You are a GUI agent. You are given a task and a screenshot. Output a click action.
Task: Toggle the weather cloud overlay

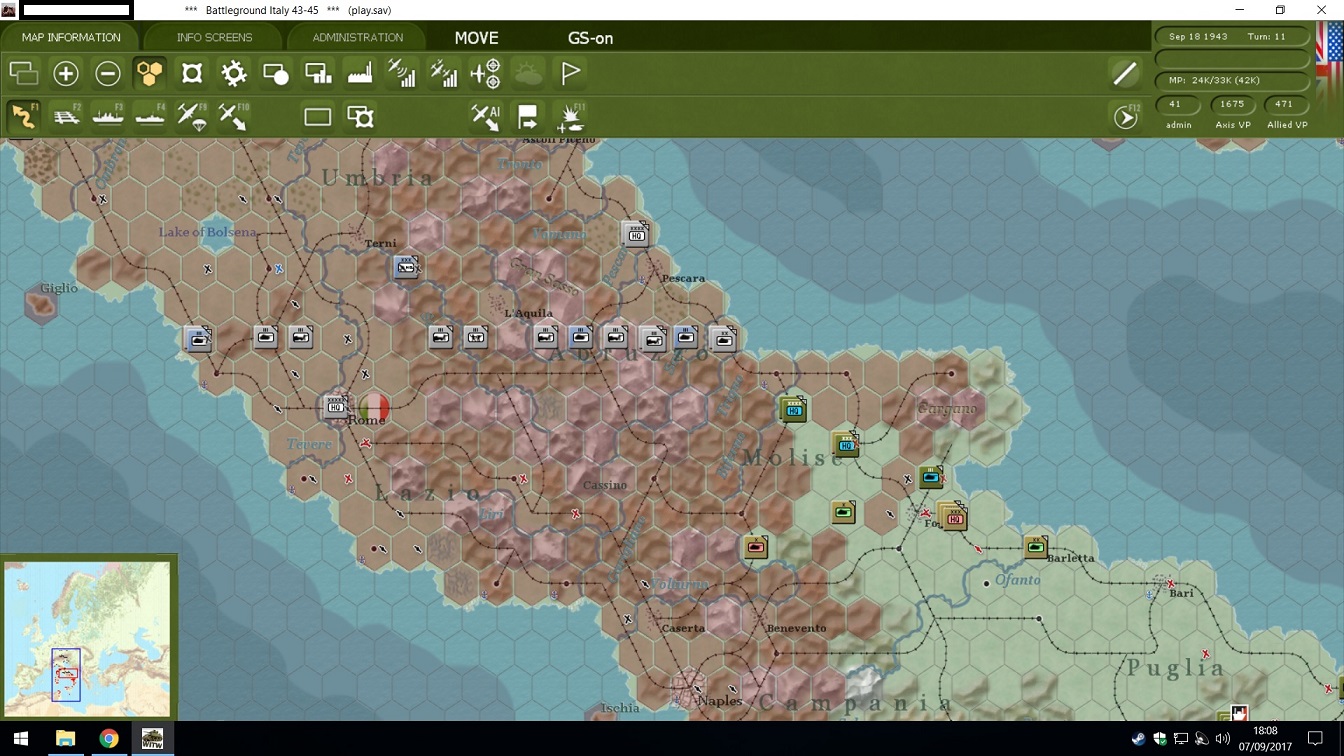[528, 73]
